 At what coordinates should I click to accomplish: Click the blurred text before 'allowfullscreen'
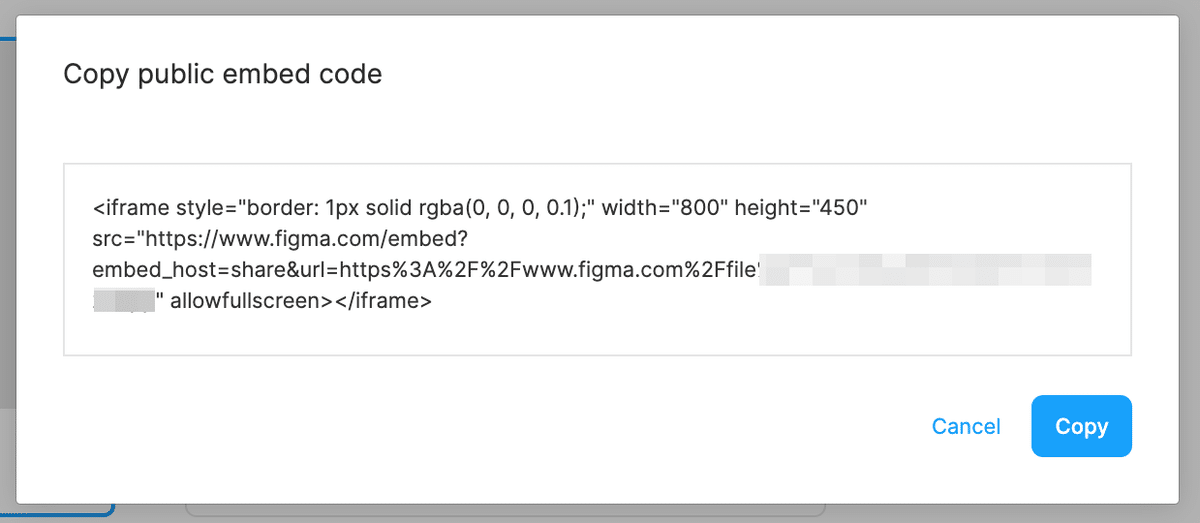125,300
